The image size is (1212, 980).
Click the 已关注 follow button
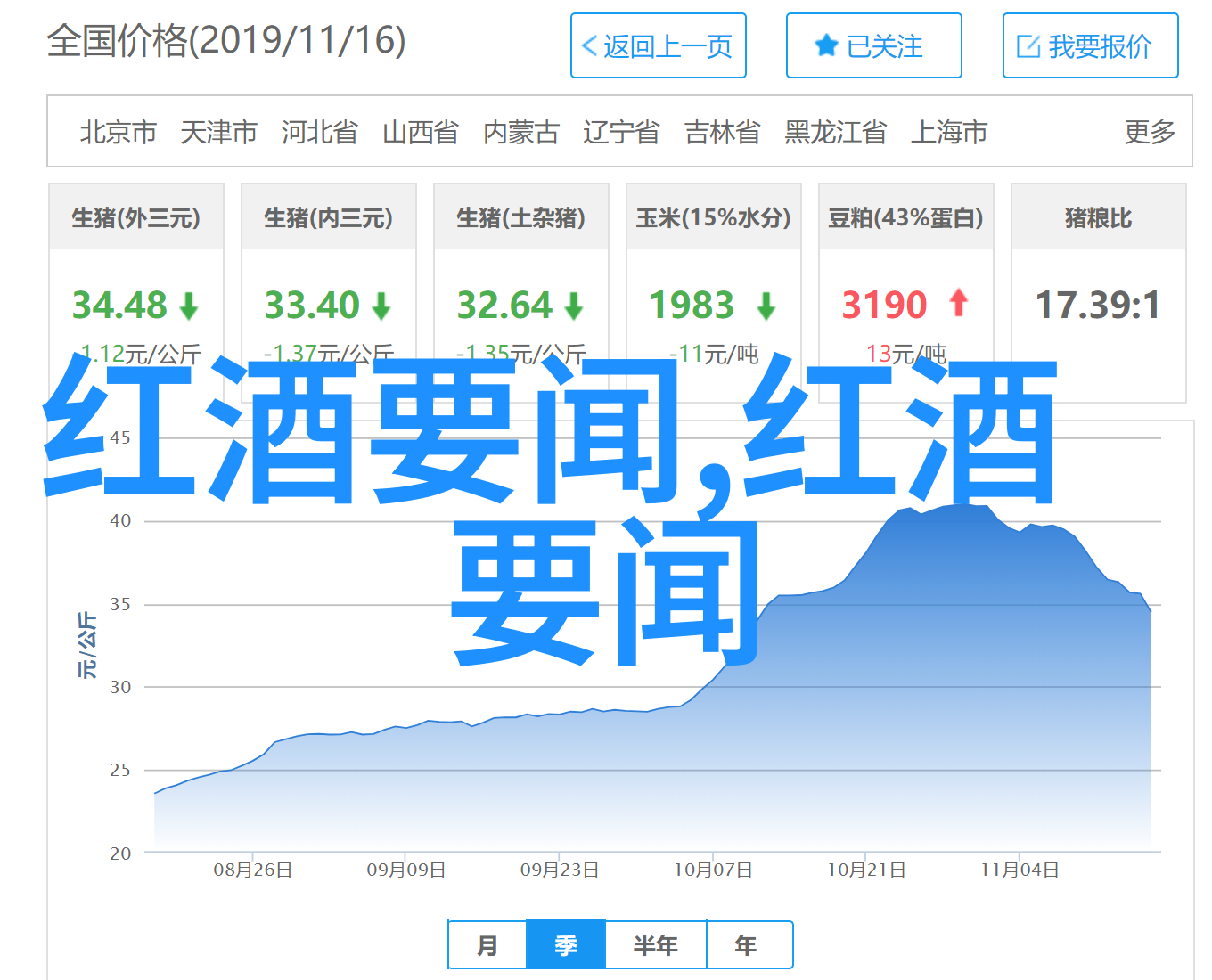(873, 45)
